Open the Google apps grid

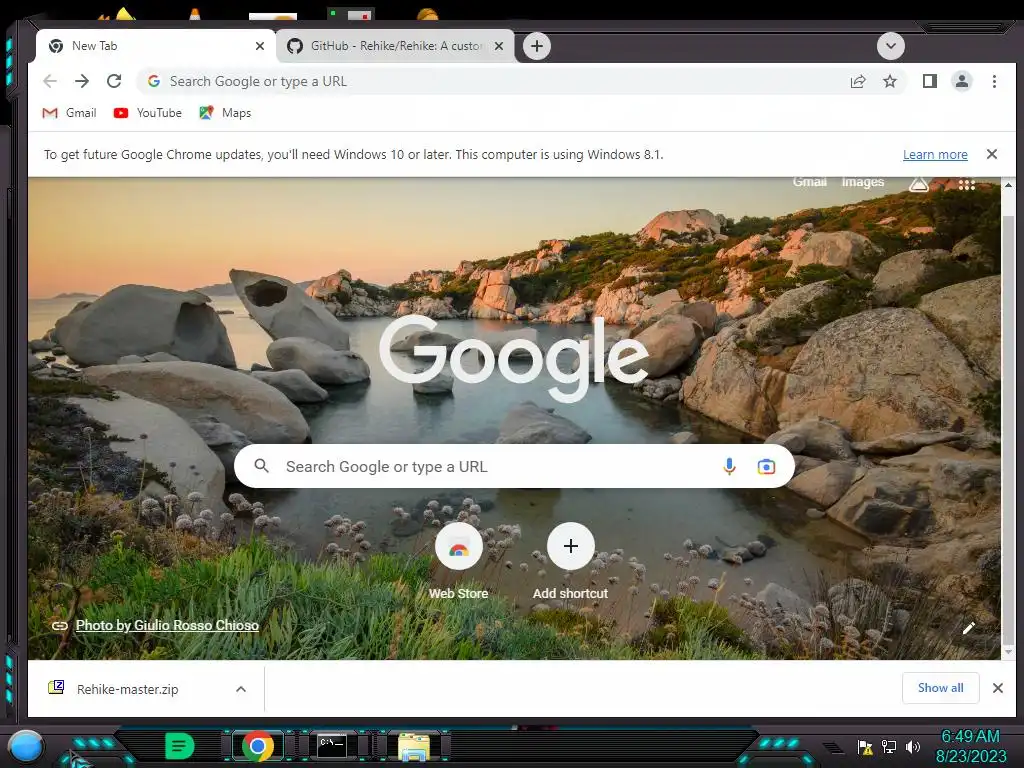[x=967, y=185]
